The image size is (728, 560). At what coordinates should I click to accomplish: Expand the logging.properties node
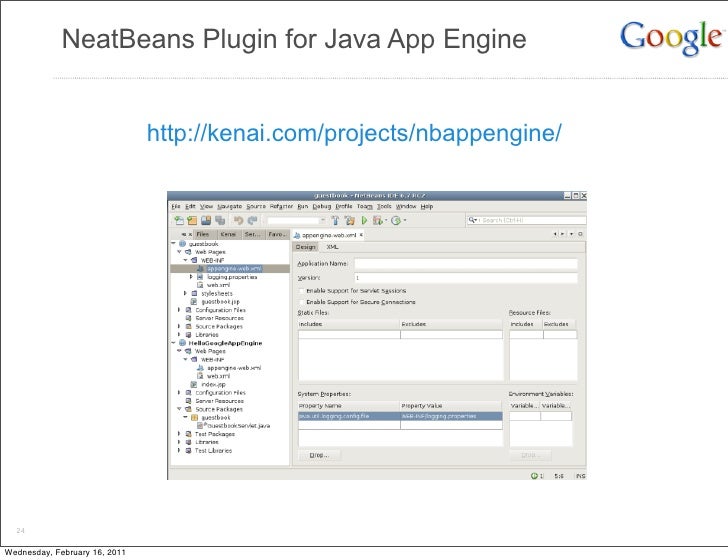tap(191, 277)
